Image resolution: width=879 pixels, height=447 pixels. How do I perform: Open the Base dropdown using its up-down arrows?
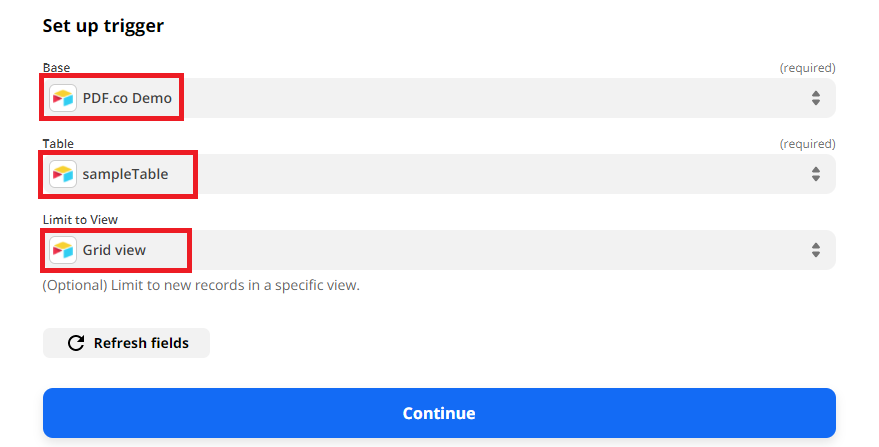point(816,98)
